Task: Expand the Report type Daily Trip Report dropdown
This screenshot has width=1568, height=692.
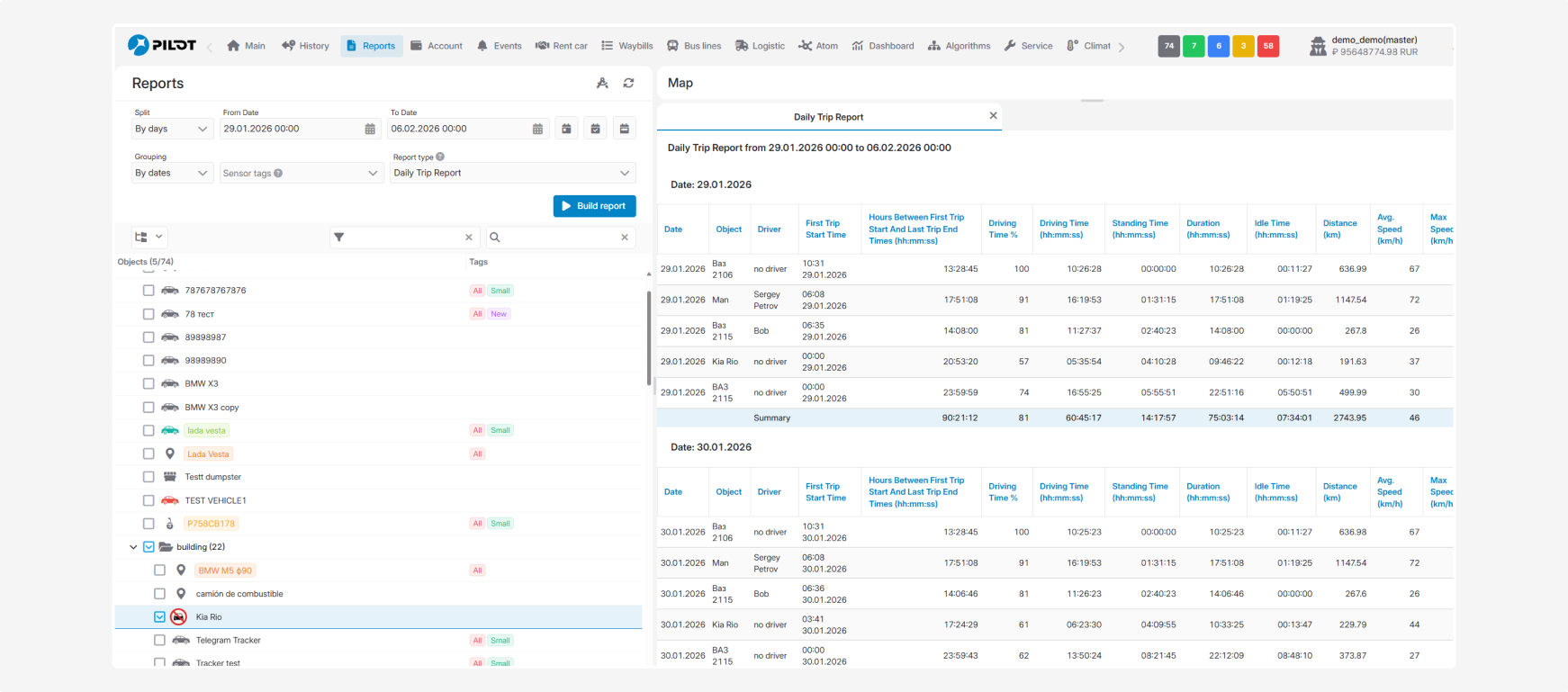Action: [x=513, y=173]
